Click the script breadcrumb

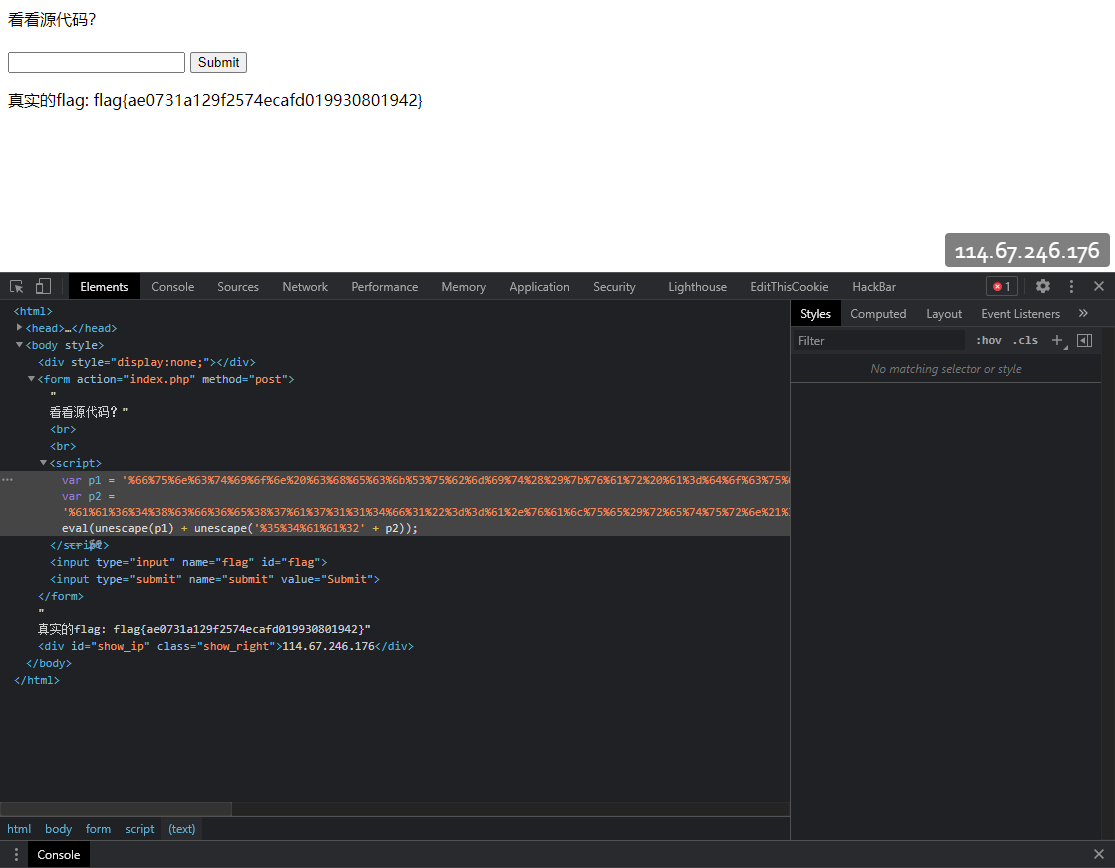click(139, 829)
